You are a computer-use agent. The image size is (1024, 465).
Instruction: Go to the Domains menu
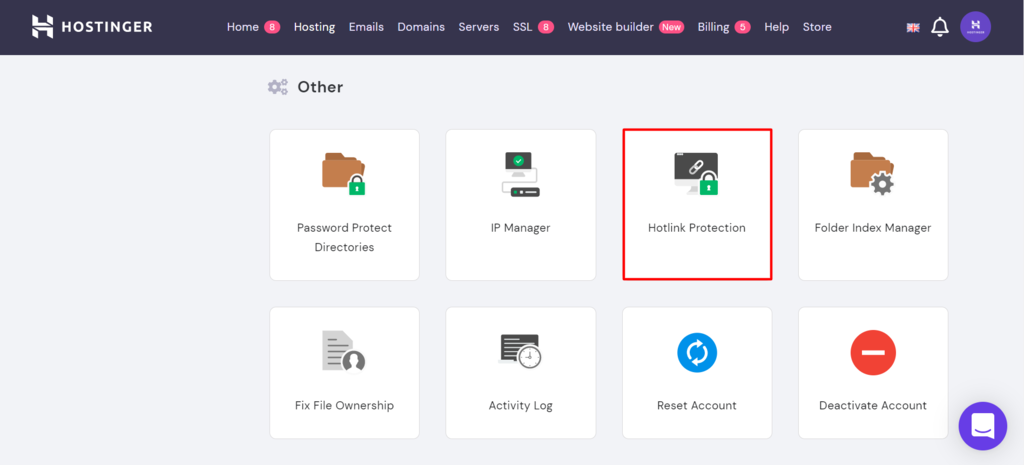coord(421,27)
